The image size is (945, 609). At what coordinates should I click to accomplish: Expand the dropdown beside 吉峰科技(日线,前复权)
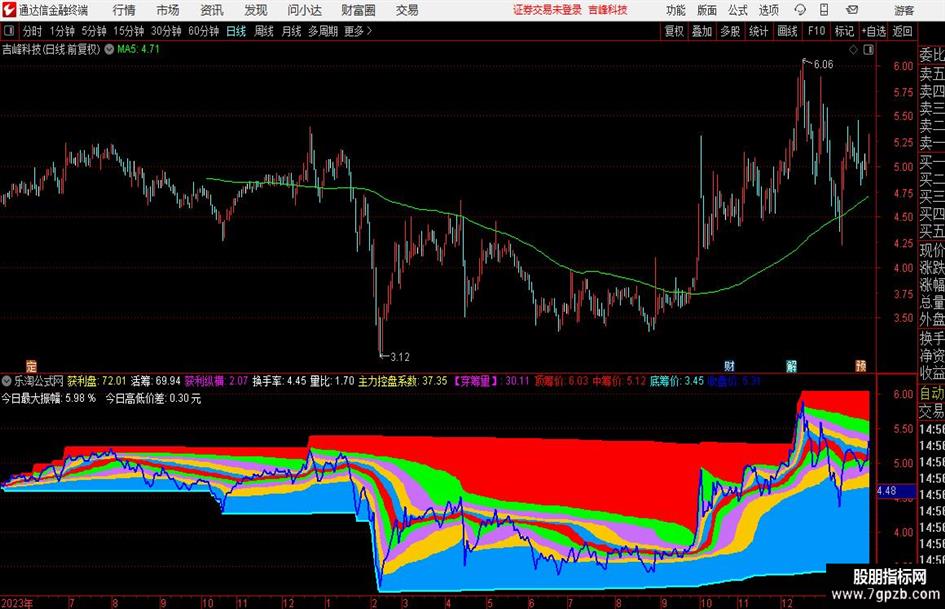[x=109, y=49]
